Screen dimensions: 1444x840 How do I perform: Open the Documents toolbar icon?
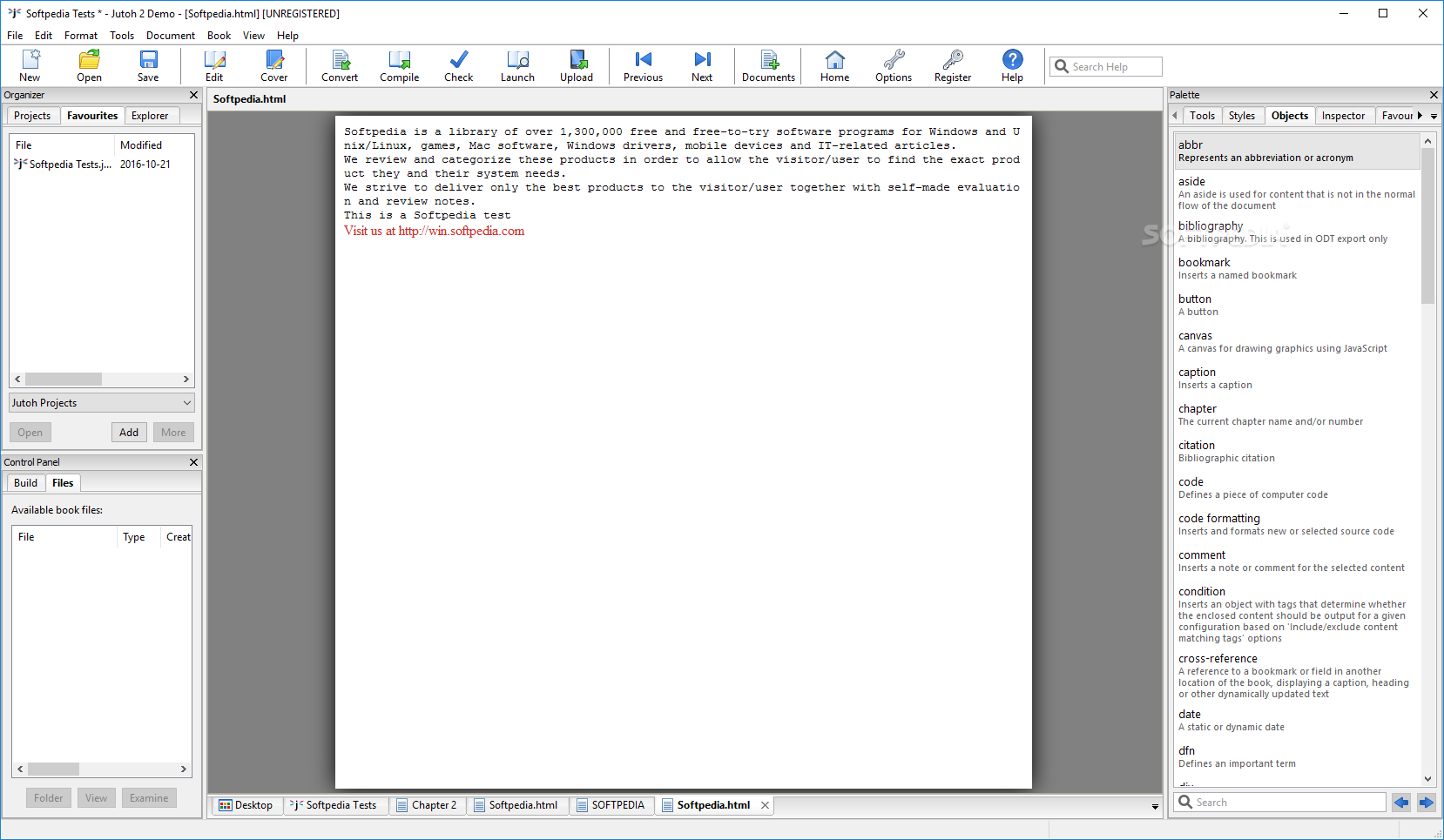(x=768, y=66)
